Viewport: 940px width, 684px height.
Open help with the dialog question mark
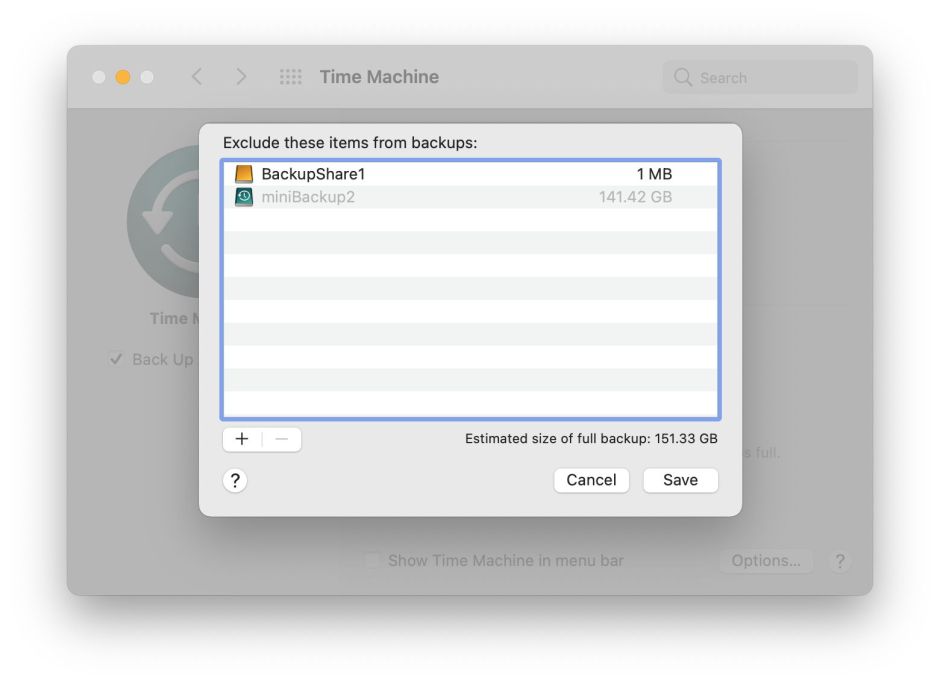click(x=235, y=481)
